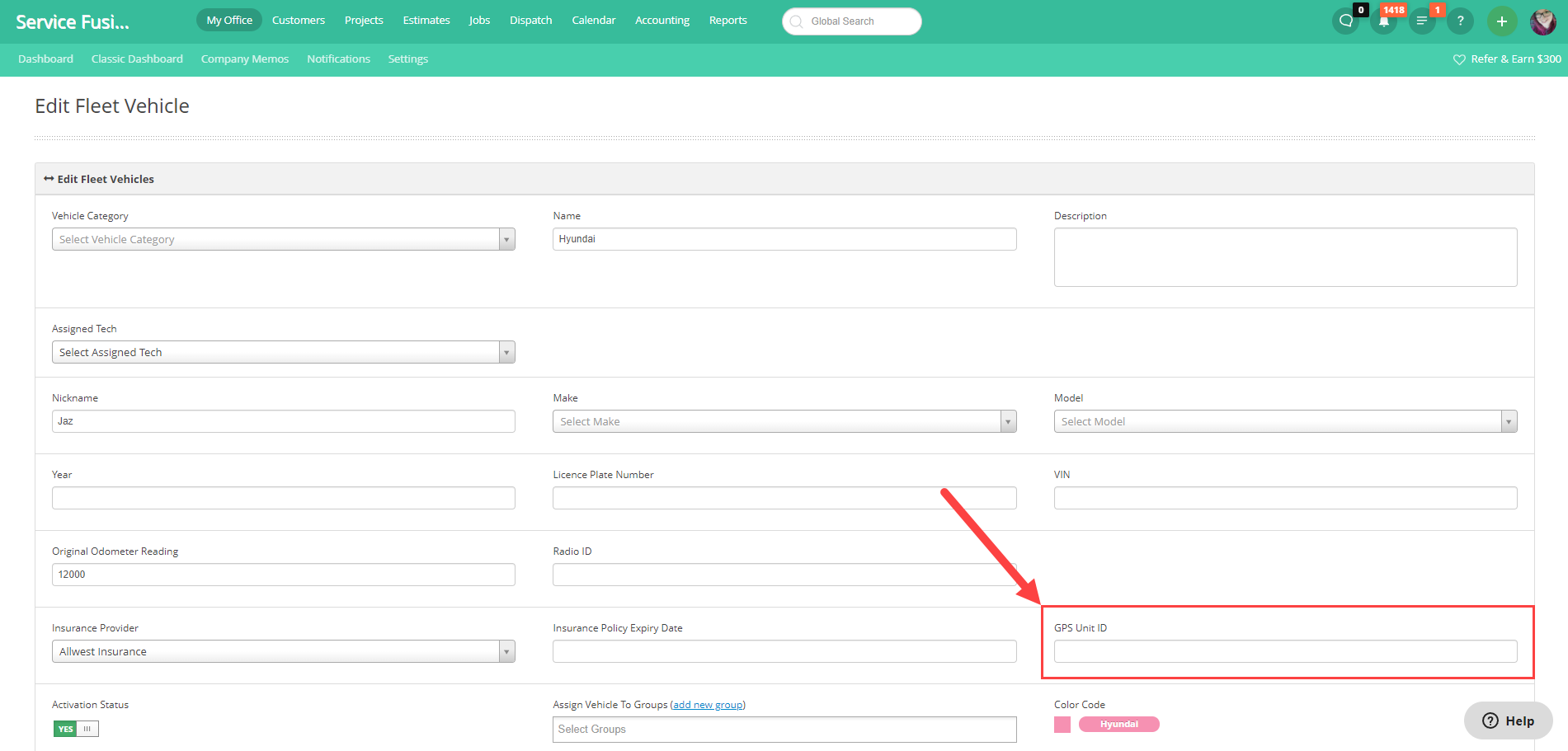Image resolution: width=1568 pixels, height=751 pixels.
Task: Click the Radio ID input field
Action: (784, 575)
